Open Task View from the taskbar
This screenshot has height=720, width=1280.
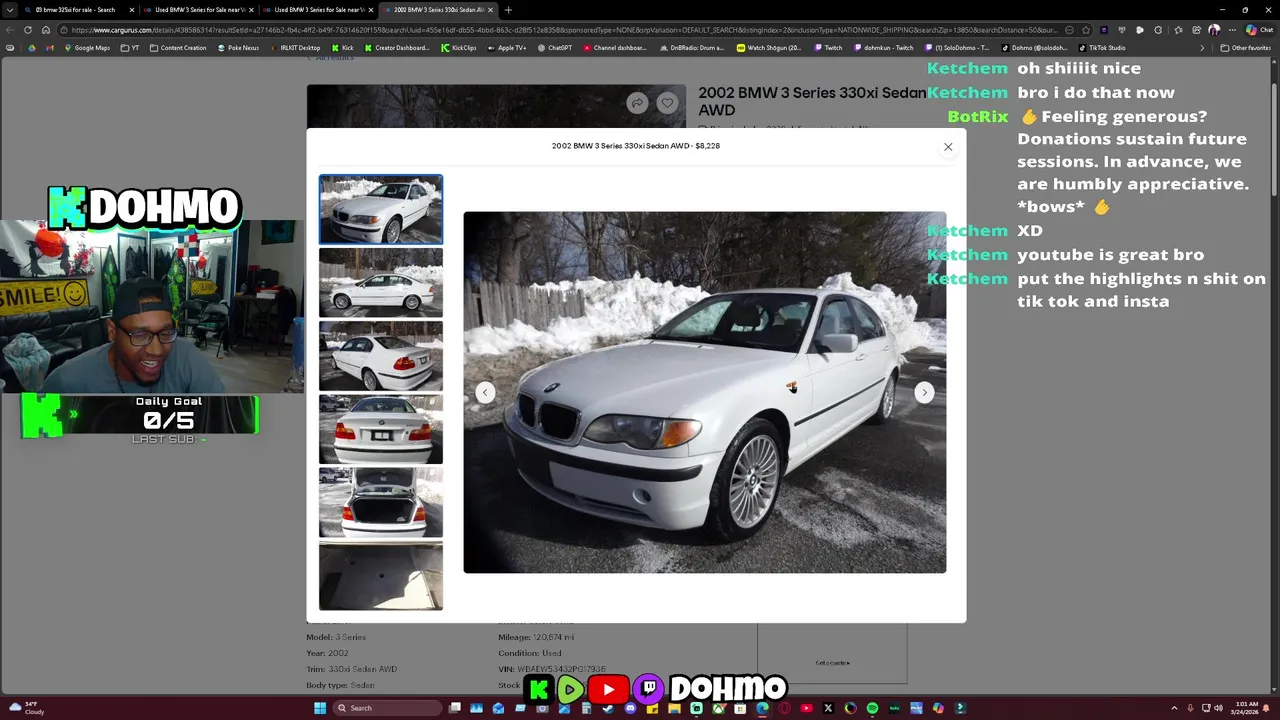click(x=454, y=708)
